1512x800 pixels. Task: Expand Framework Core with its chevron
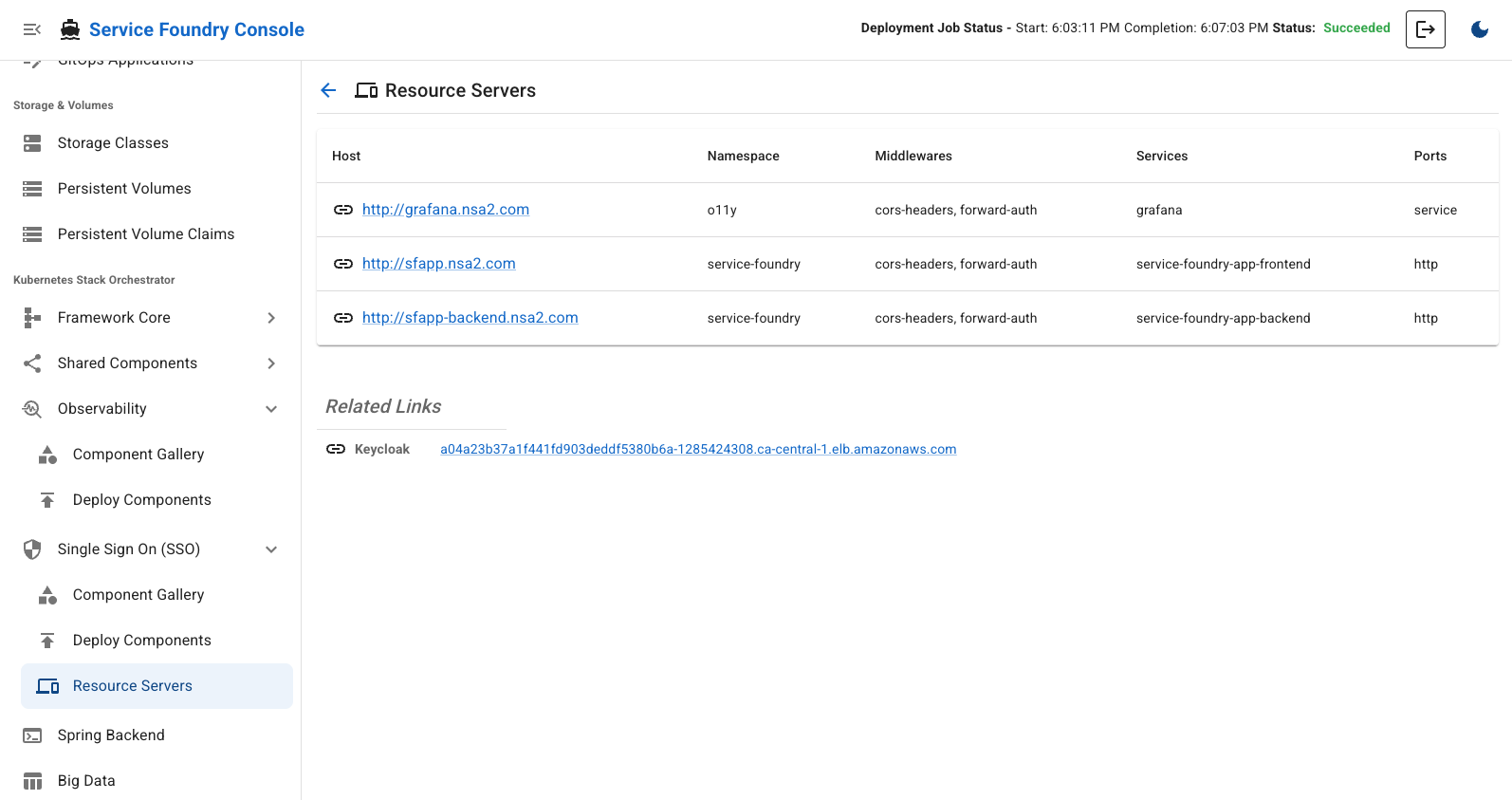click(271, 318)
